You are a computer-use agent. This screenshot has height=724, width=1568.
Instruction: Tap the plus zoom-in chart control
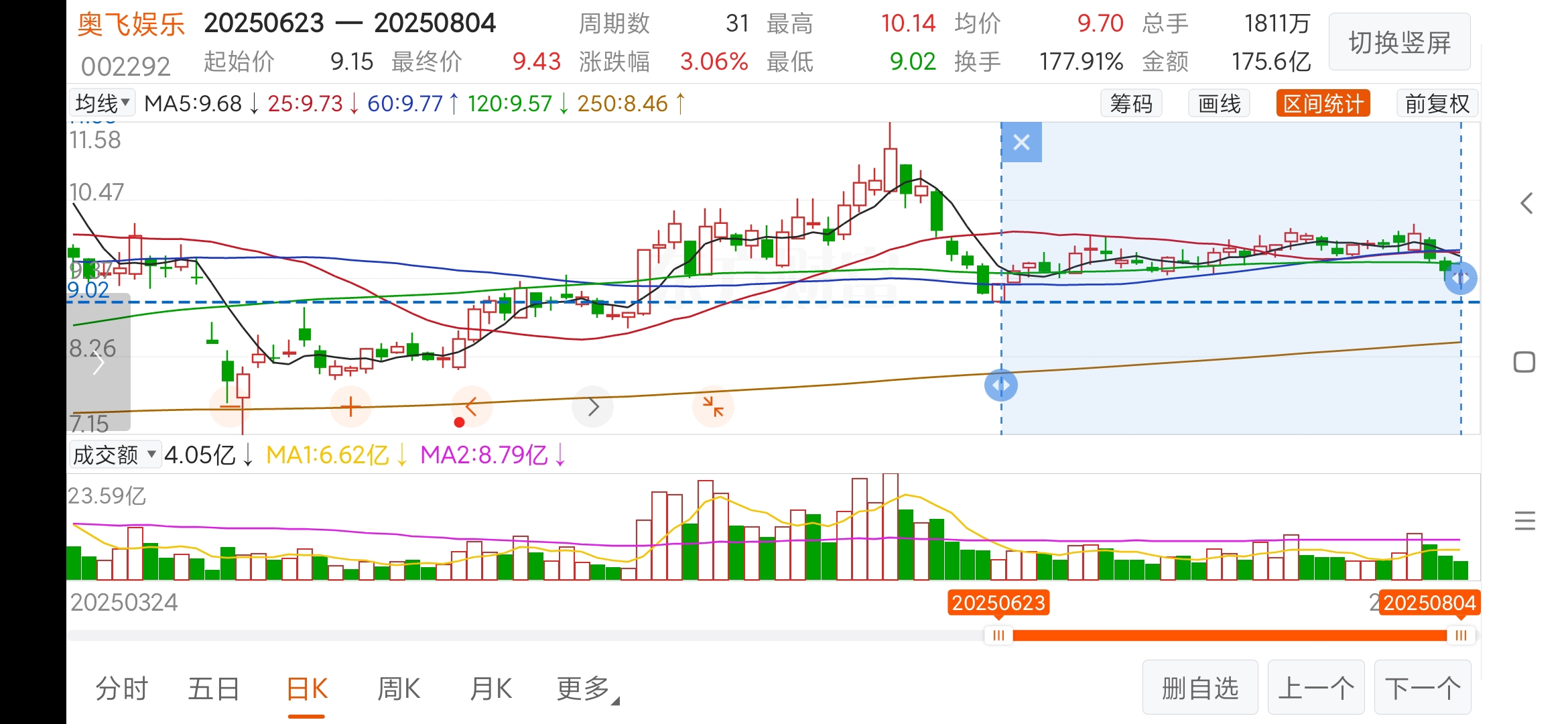tap(350, 407)
